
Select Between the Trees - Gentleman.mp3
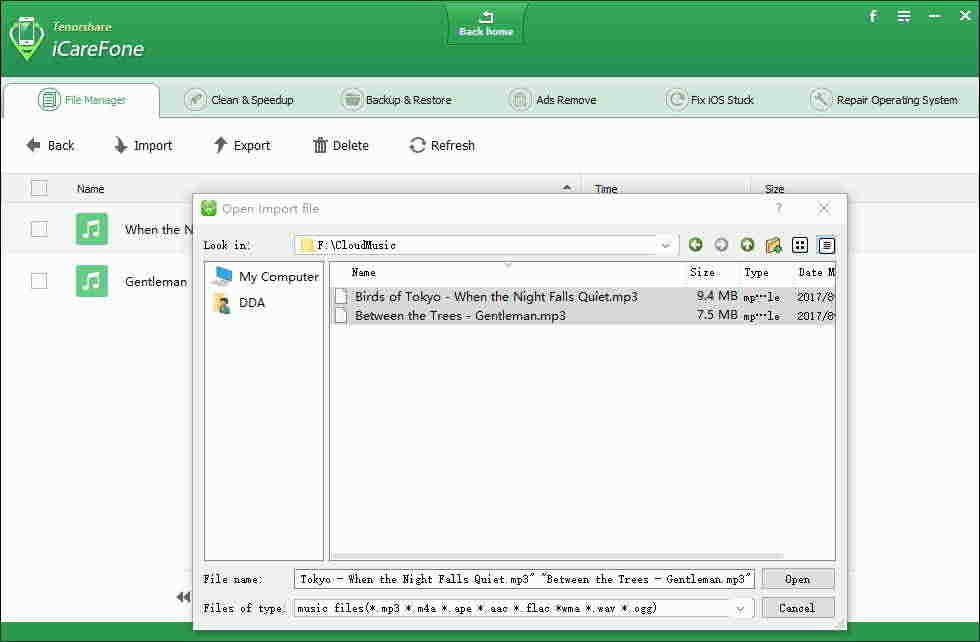[460, 316]
